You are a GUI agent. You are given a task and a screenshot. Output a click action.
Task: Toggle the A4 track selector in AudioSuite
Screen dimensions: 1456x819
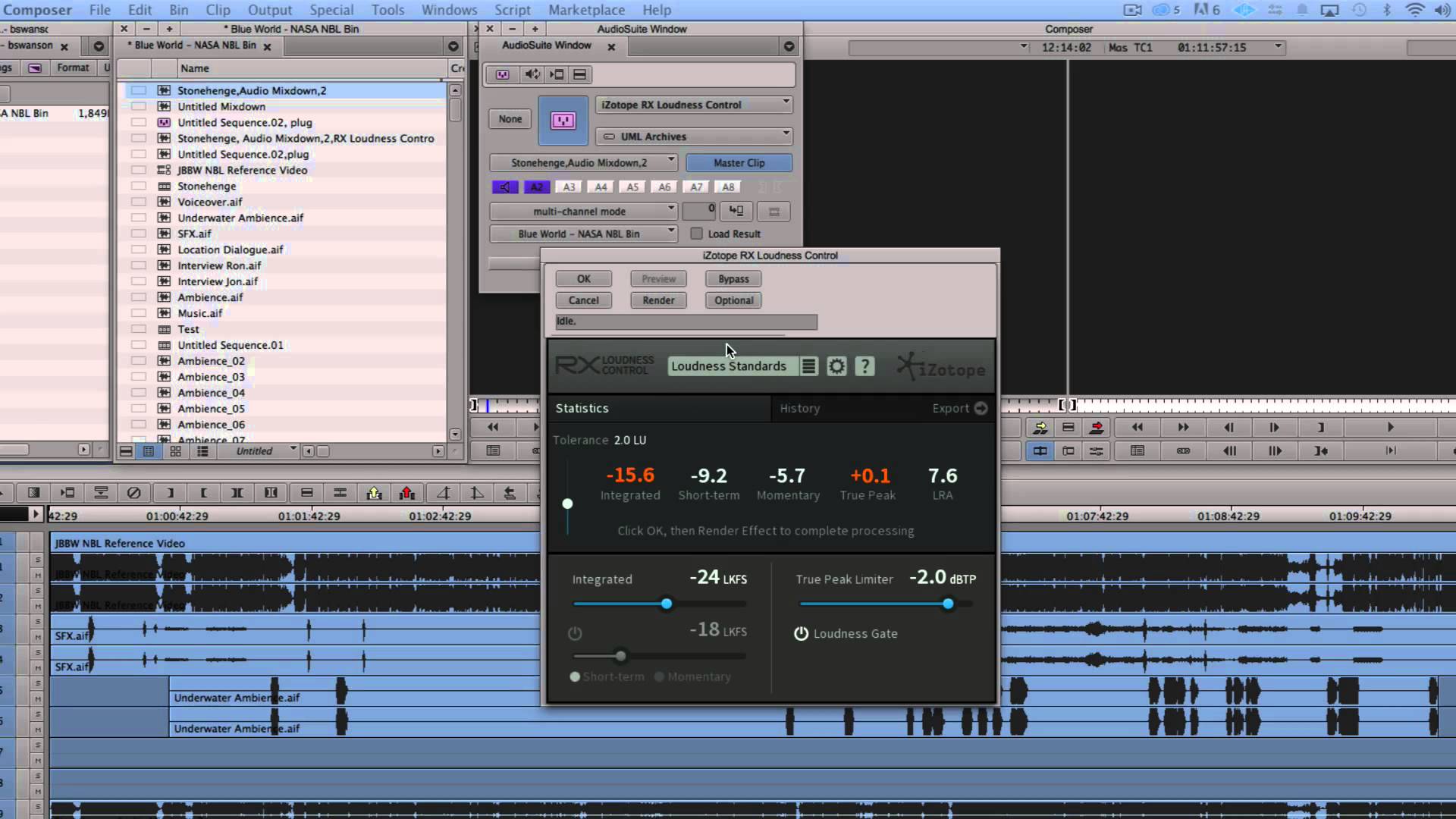601,187
